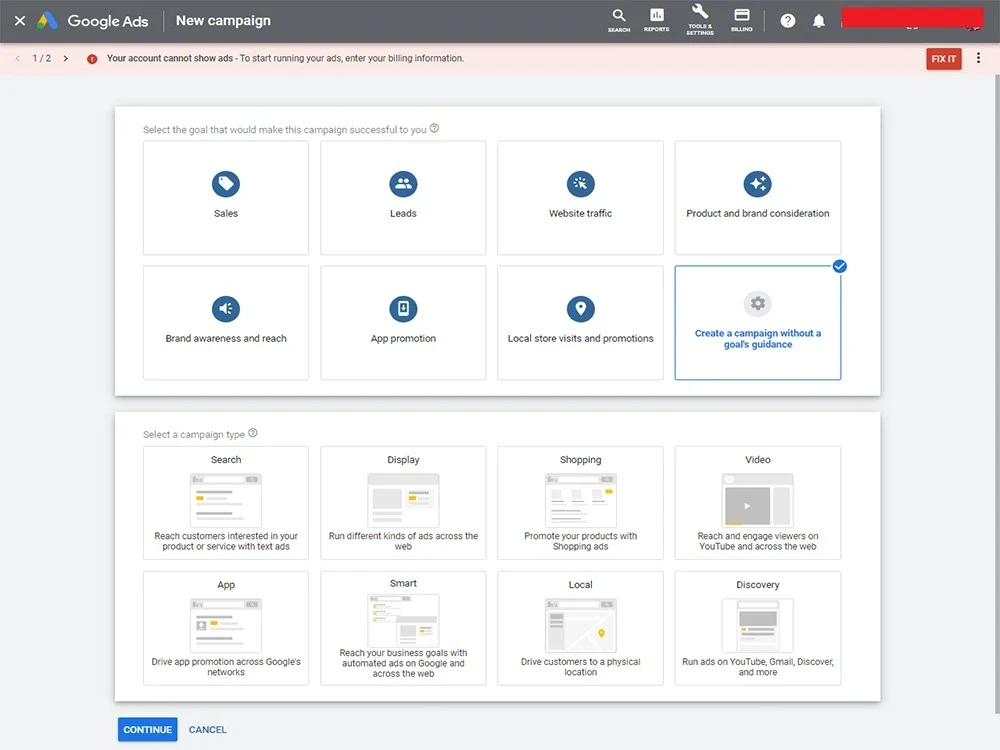The height and width of the screenshot is (750, 1000).
Task: Choose the Display campaign type illustration
Action: pos(403,500)
